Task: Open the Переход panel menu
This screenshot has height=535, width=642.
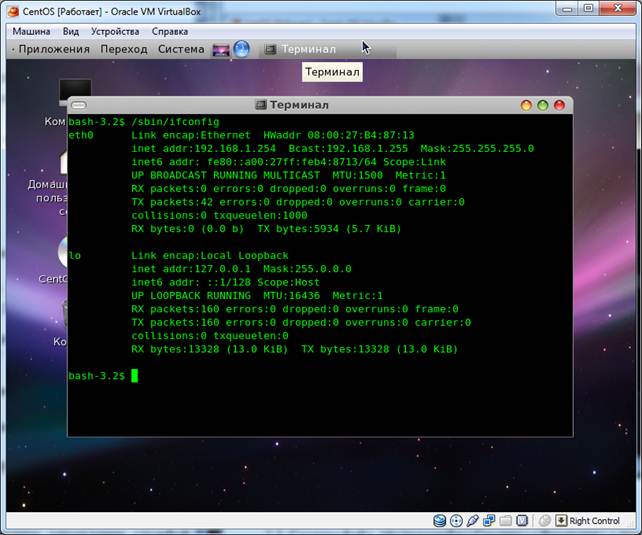Action: (x=124, y=49)
